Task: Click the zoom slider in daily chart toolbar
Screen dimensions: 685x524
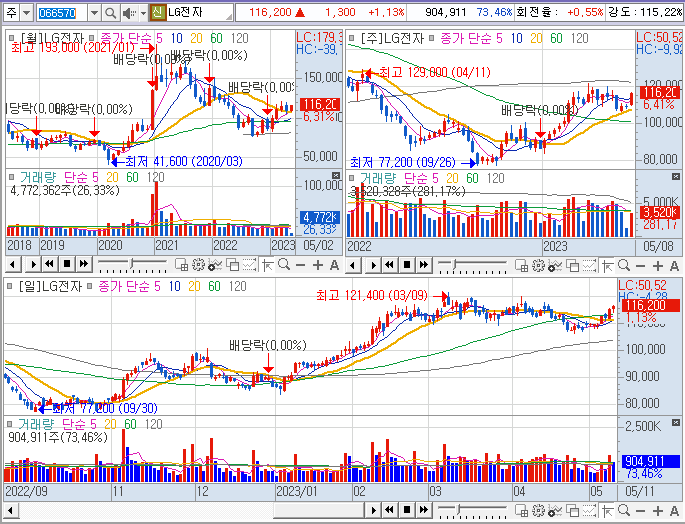Action: (472, 510)
